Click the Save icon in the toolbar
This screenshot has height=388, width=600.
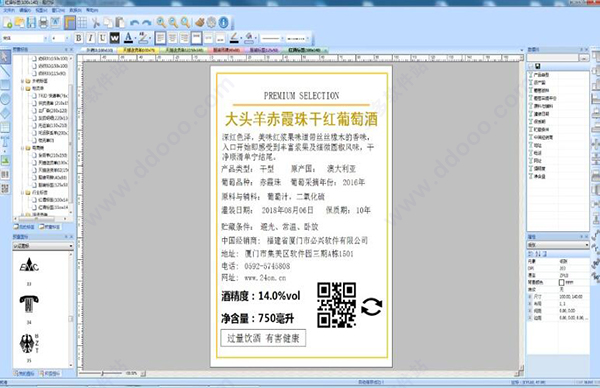pyautogui.click(x=31, y=23)
